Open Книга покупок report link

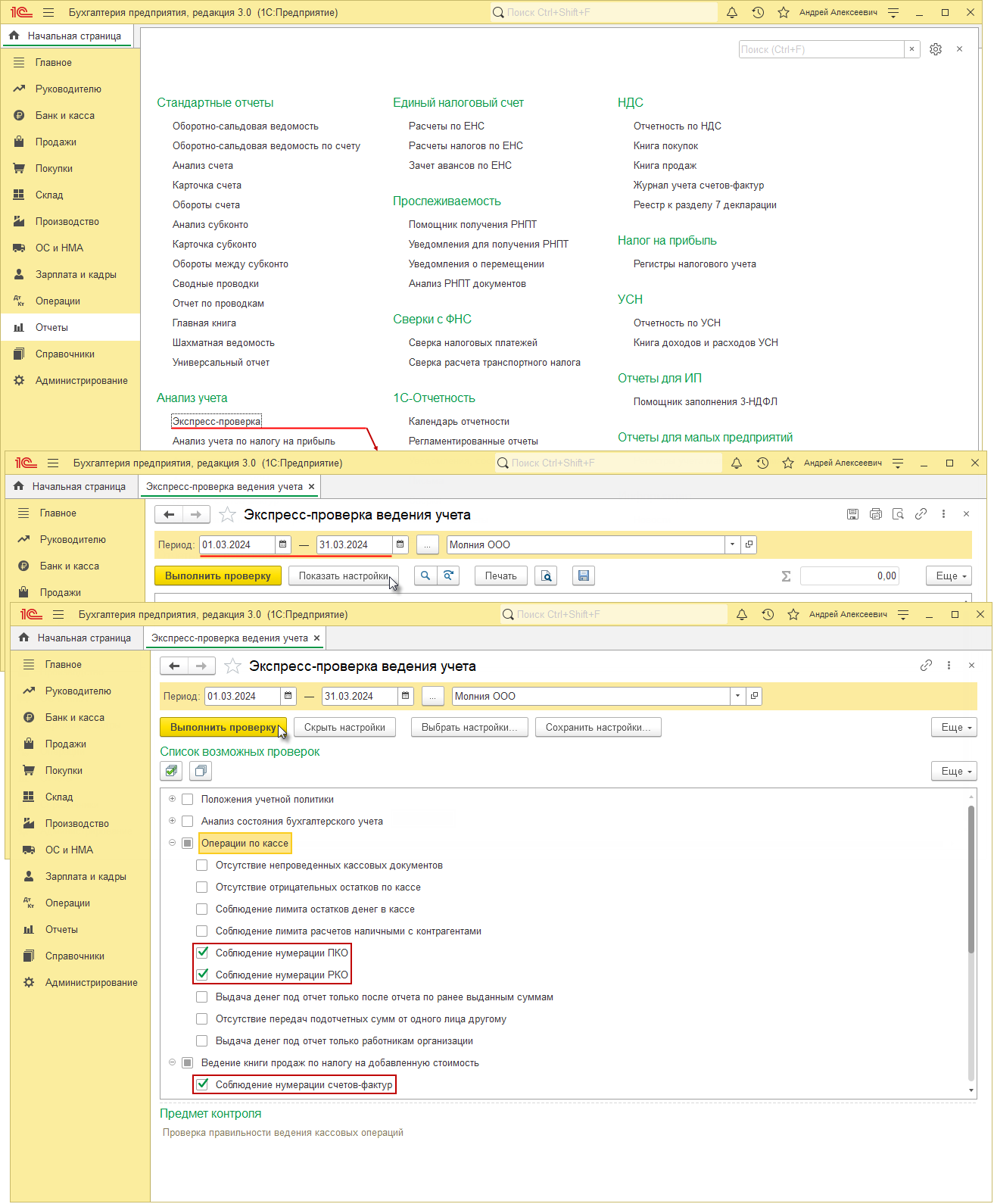666,145
